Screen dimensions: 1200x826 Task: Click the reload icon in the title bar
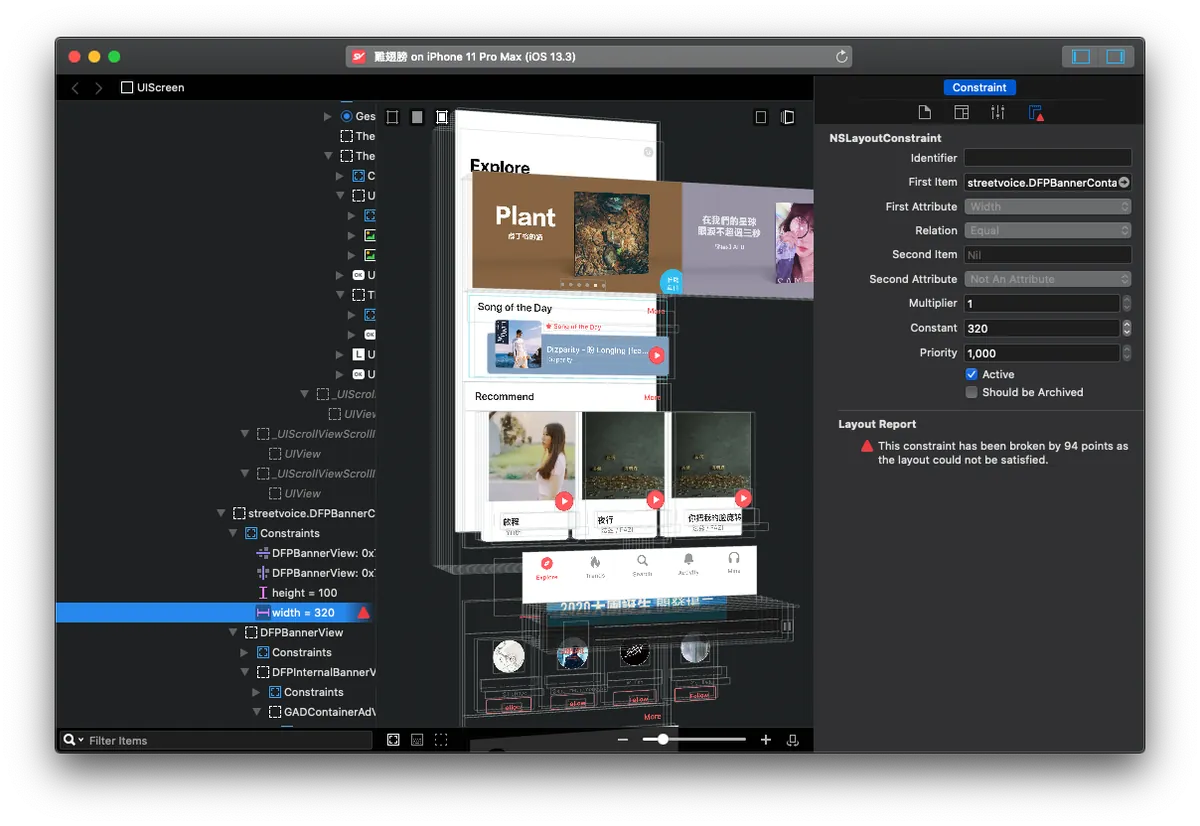842,57
